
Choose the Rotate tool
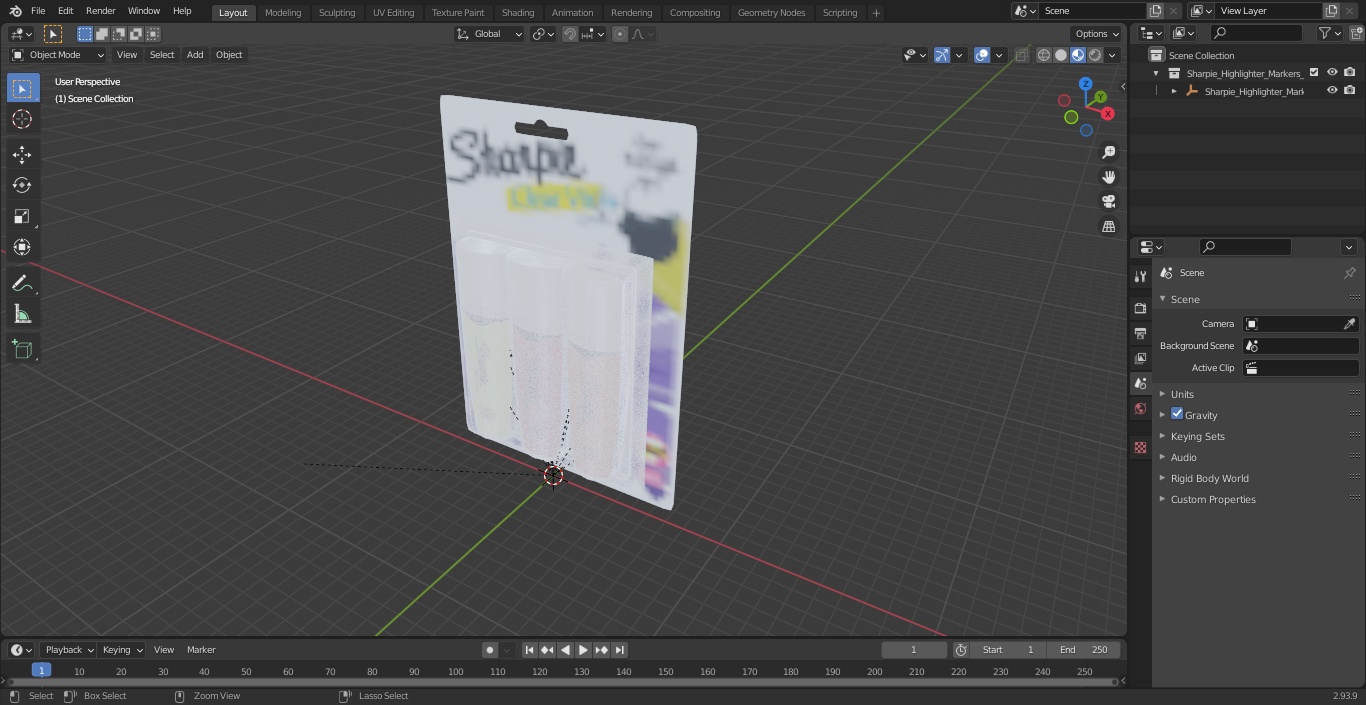coord(22,185)
